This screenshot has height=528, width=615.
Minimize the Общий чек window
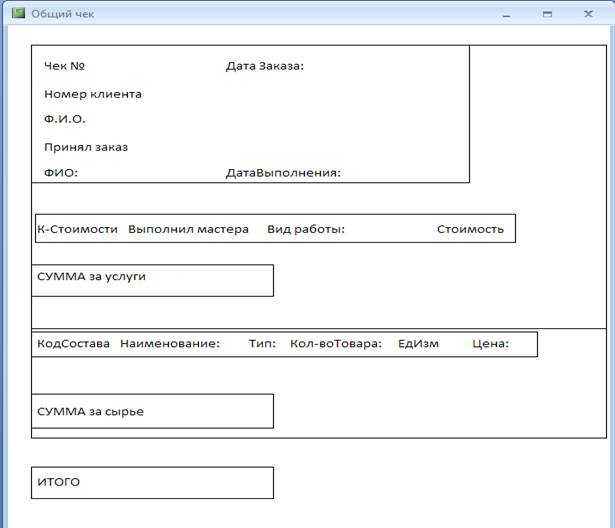point(506,16)
